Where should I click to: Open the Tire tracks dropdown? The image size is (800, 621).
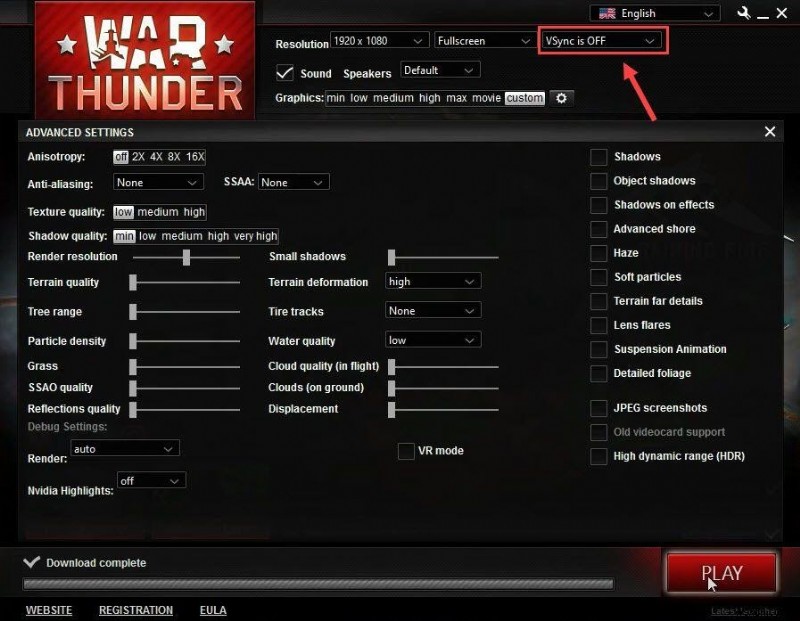[432, 311]
